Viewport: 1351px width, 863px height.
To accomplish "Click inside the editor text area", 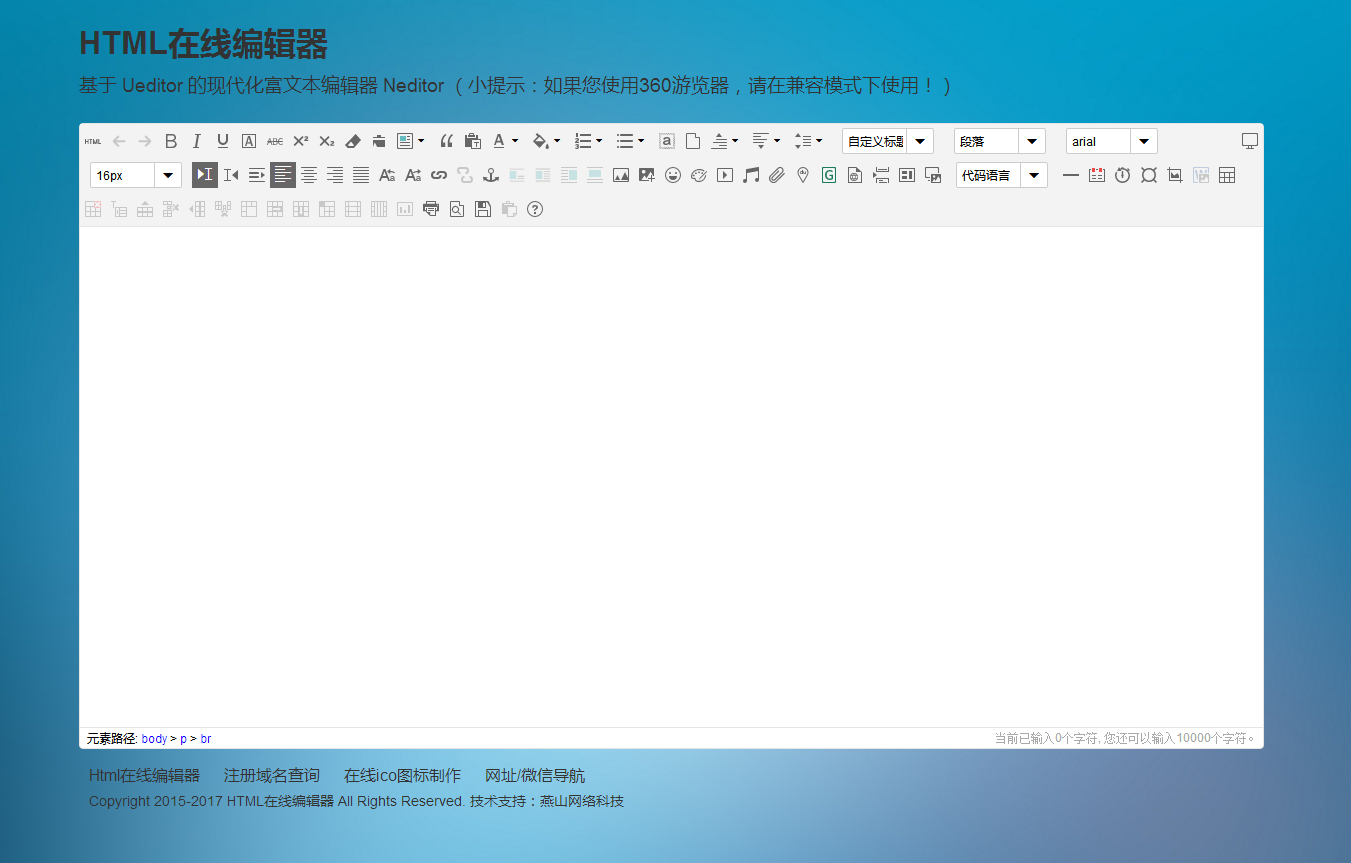I will pos(671,477).
